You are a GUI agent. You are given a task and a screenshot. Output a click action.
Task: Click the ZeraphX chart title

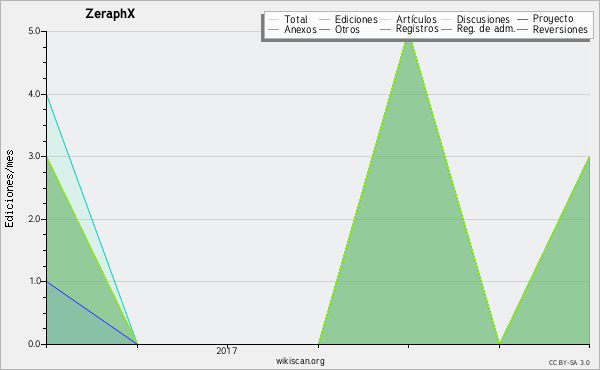tap(110, 14)
